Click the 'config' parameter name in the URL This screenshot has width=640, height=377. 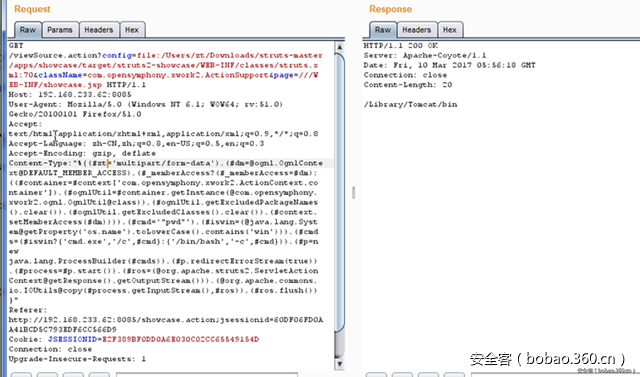[x=117, y=55]
